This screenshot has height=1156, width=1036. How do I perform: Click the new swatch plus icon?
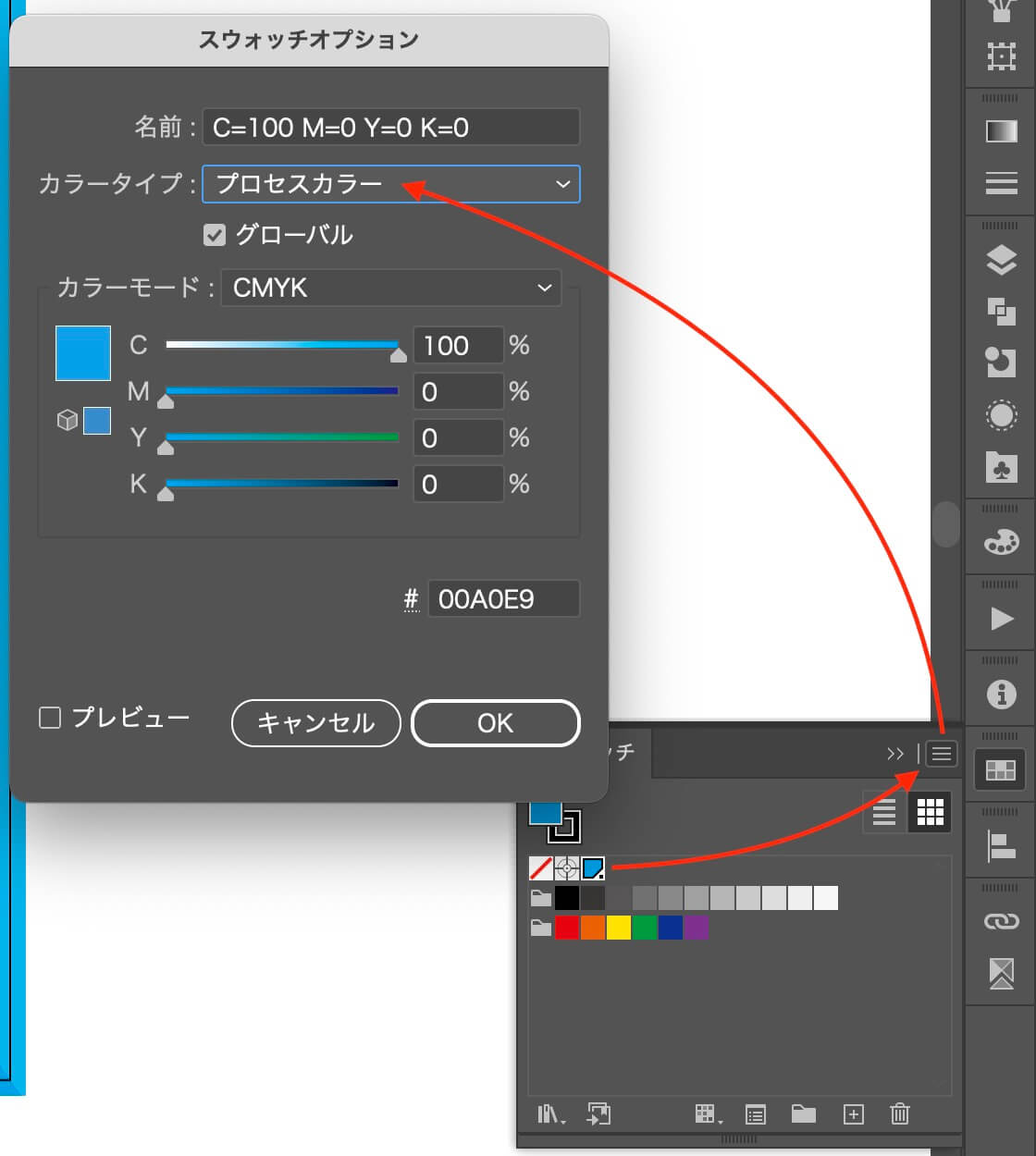pos(853,1114)
